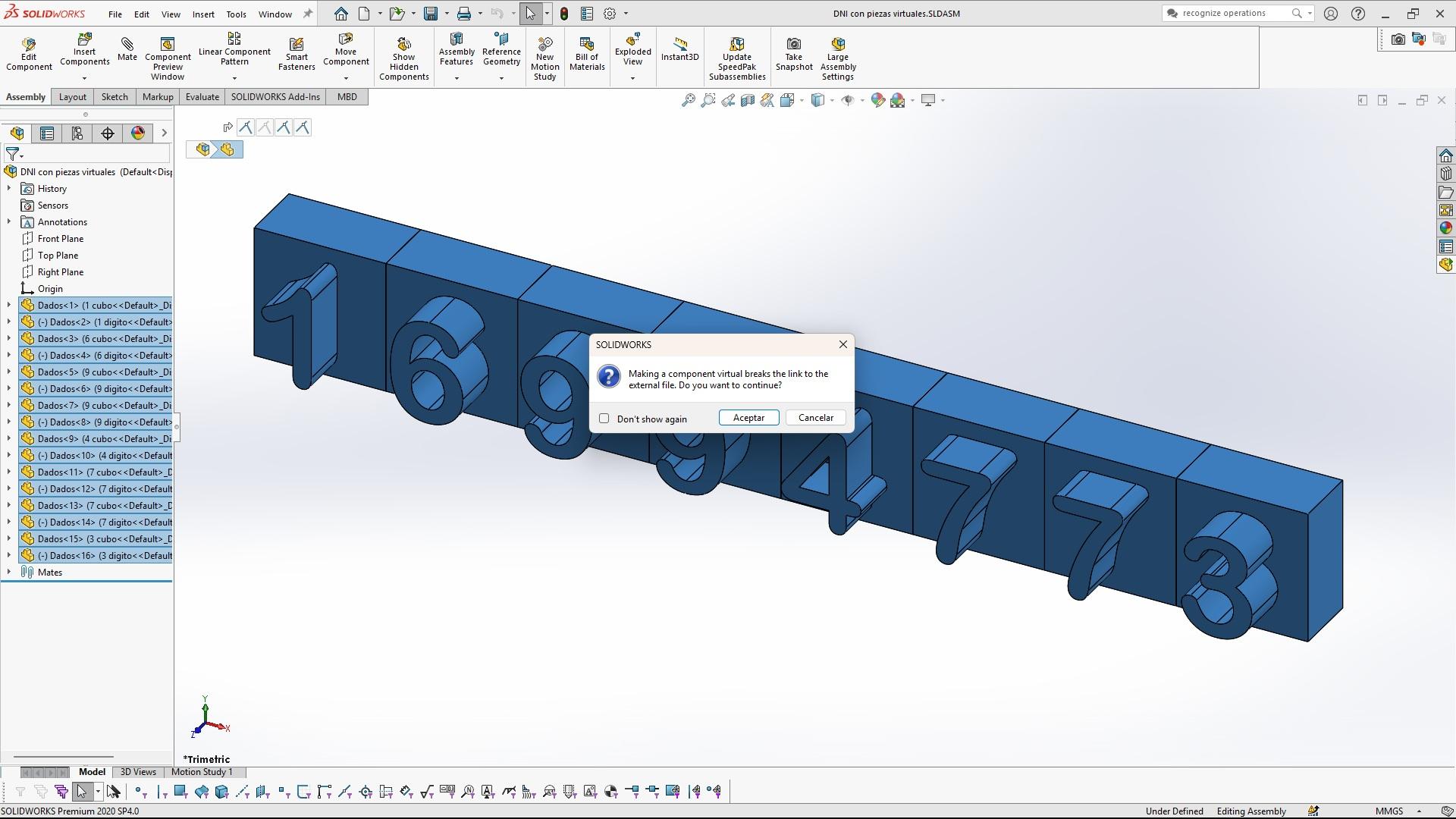Expand the Mates folder node

click(x=9, y=572)
